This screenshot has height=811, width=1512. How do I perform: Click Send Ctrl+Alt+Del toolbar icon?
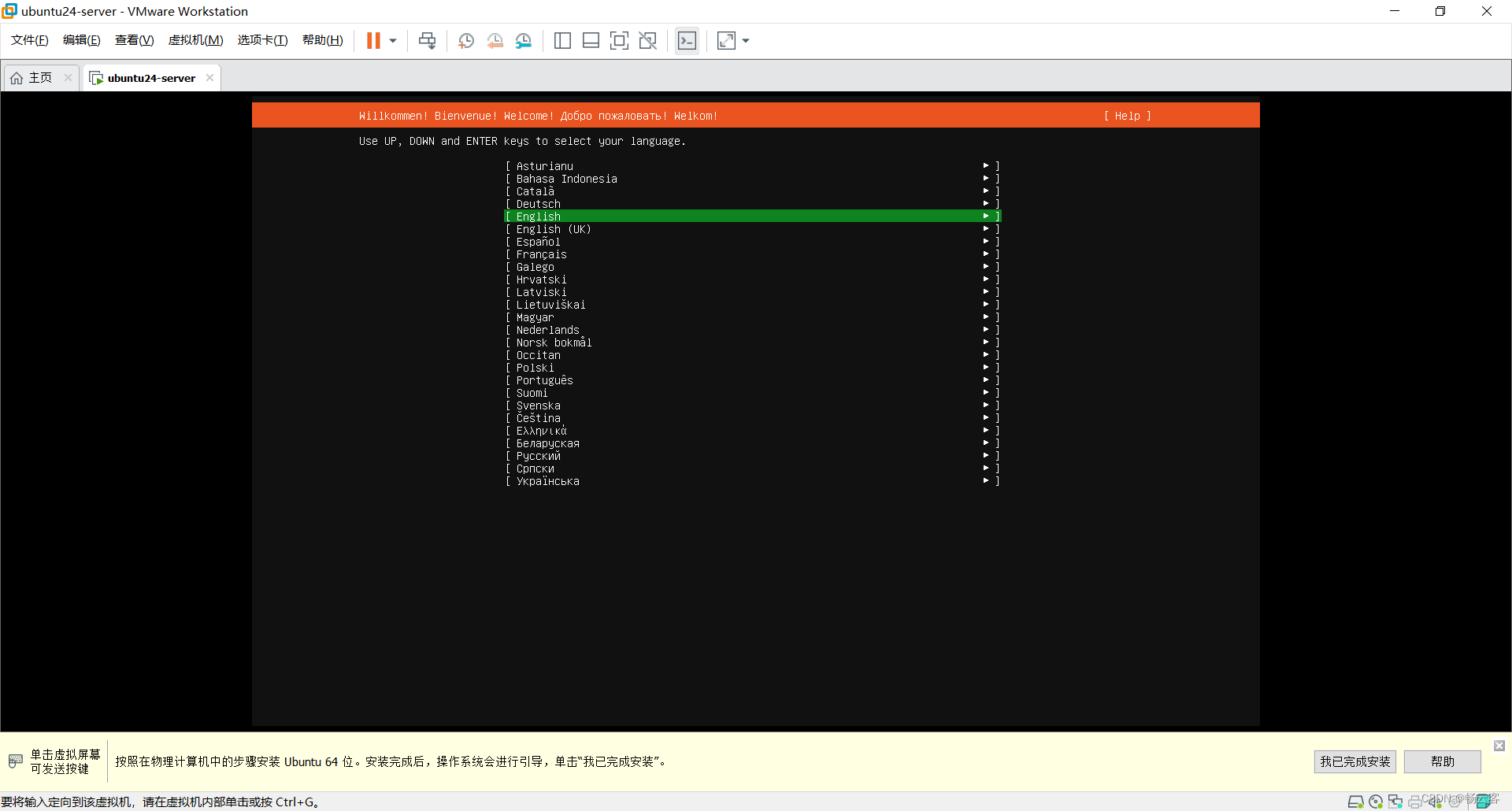pyautogui.click(x=427, y=40)
